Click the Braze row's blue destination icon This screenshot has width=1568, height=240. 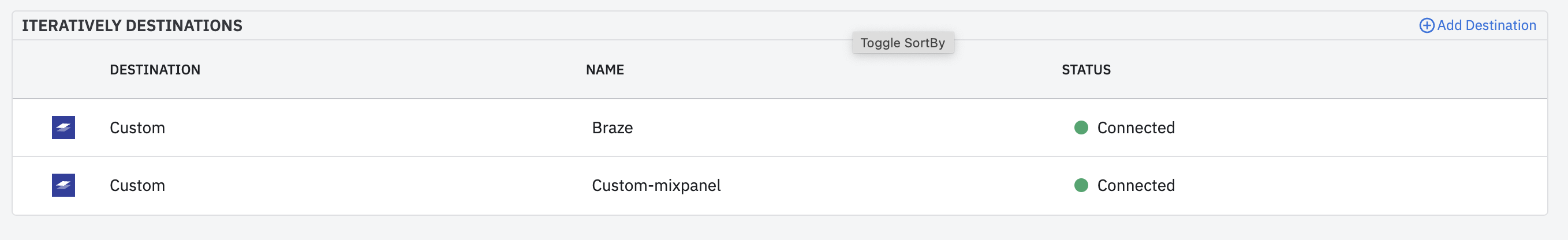(x=64, y=127)
